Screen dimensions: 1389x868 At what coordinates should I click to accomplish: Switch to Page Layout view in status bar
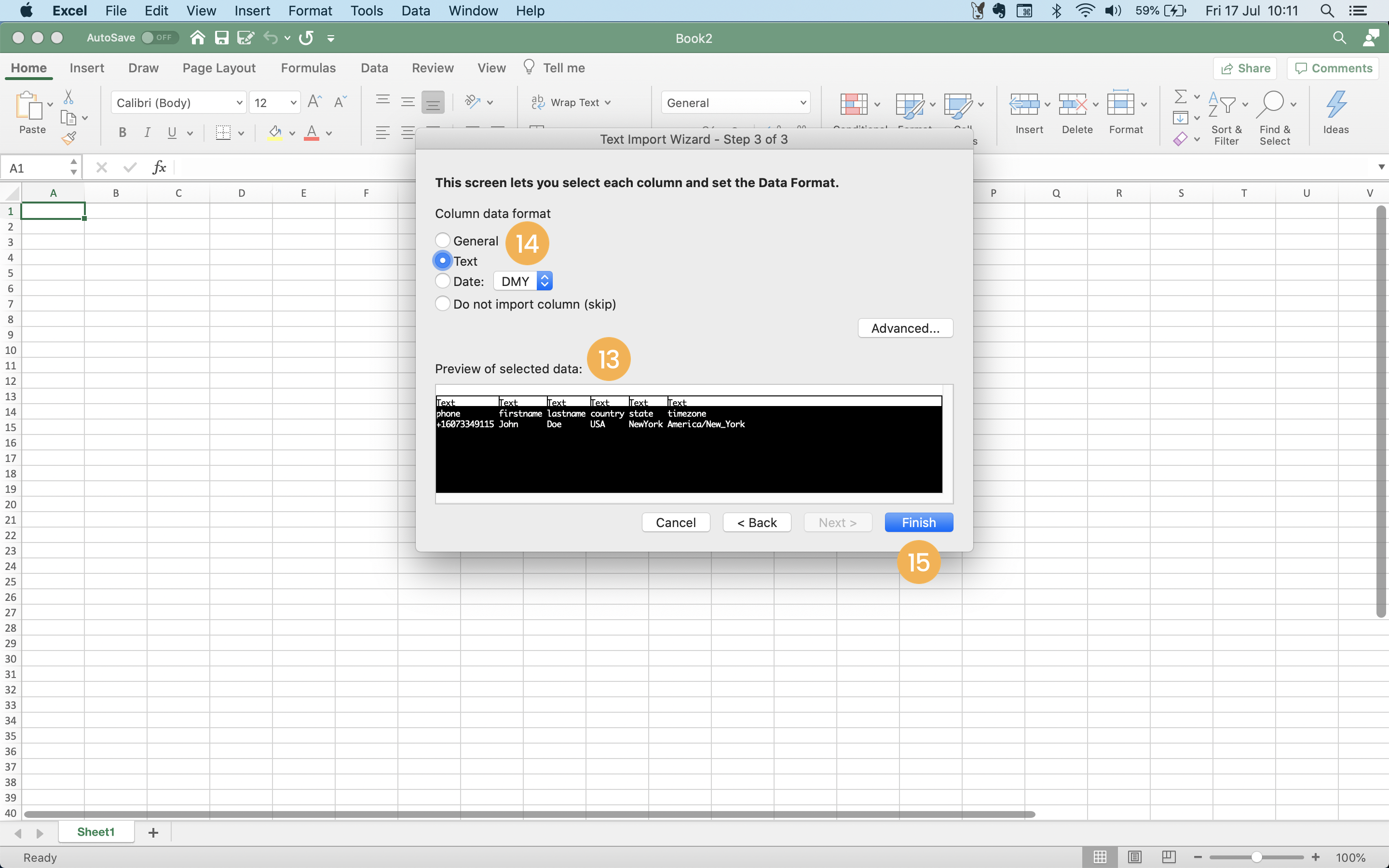coord(1134,857)
